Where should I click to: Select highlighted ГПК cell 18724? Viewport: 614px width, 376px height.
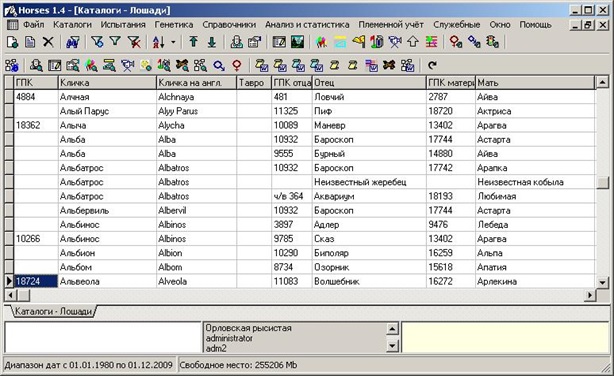coord(36,281)
